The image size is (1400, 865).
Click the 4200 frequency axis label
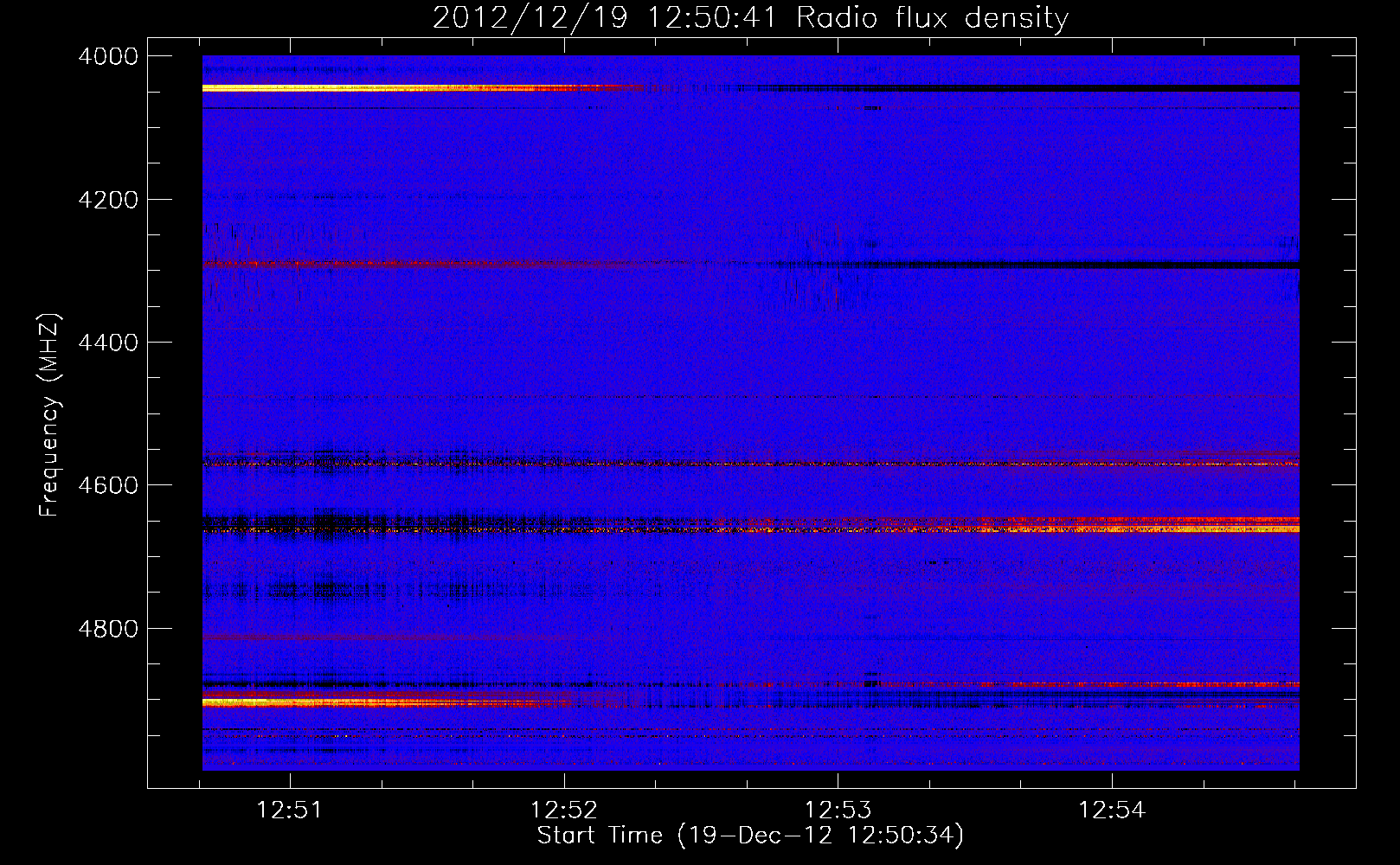coord(108,200)
